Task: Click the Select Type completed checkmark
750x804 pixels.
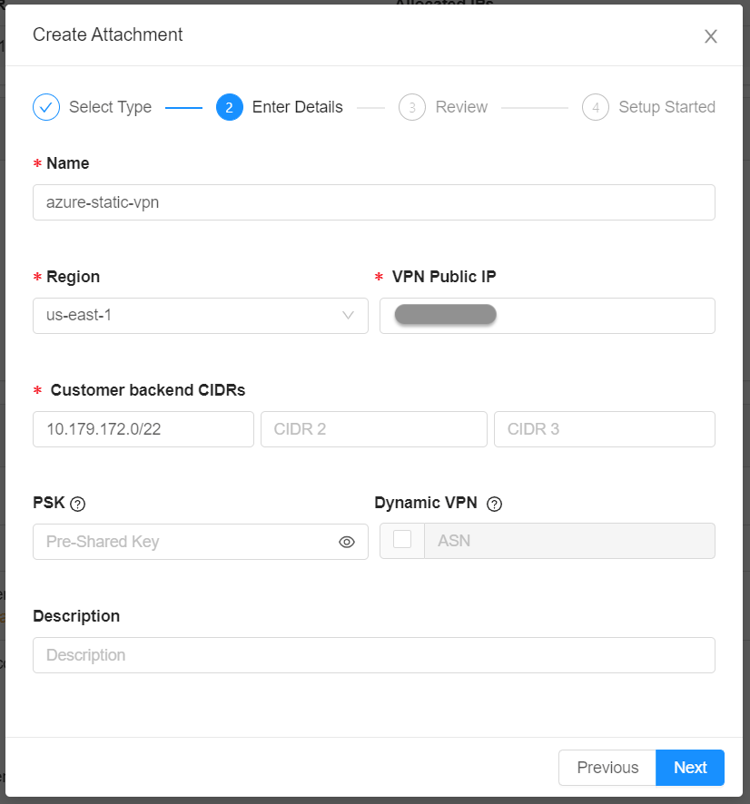Action: [x=45, y=107]
